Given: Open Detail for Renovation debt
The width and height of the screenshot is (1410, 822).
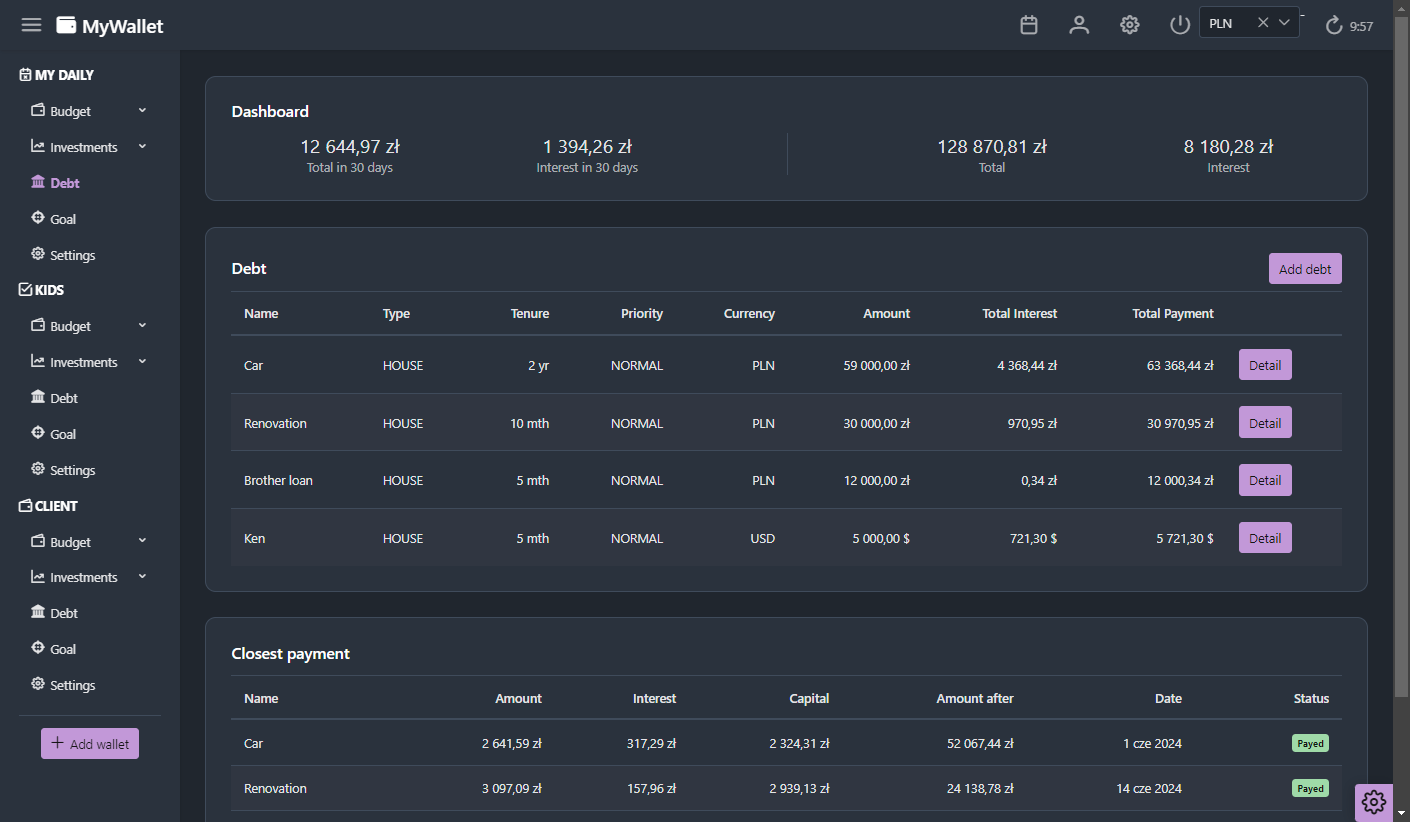Looking at the screenshot, I should tap(1265, 423).
